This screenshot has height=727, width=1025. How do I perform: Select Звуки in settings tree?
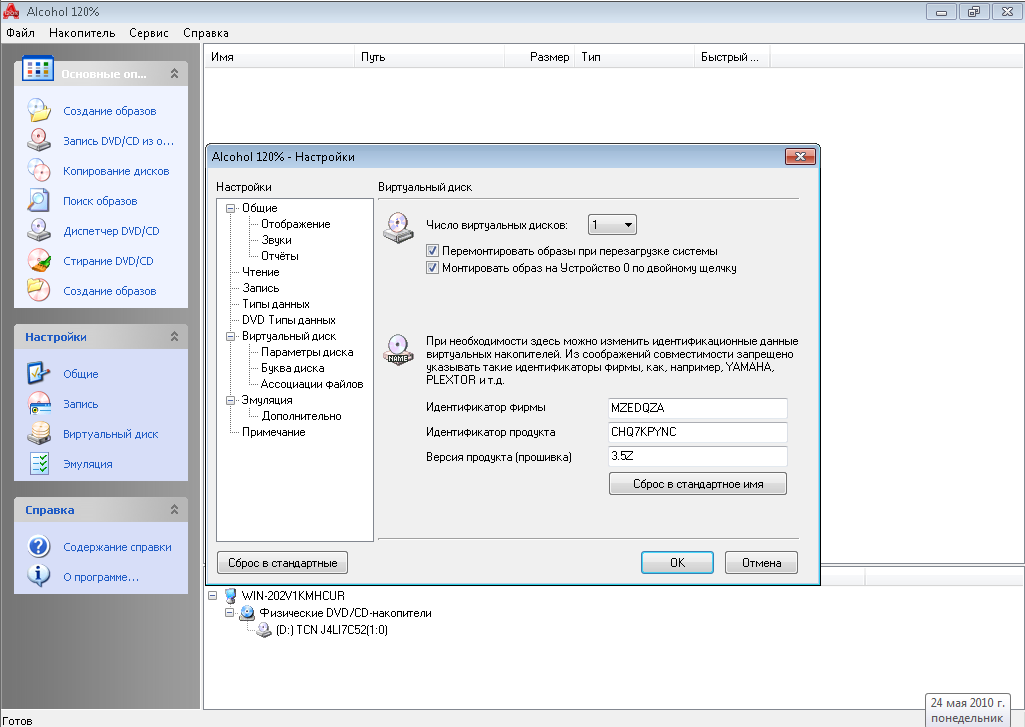(277, 241)
